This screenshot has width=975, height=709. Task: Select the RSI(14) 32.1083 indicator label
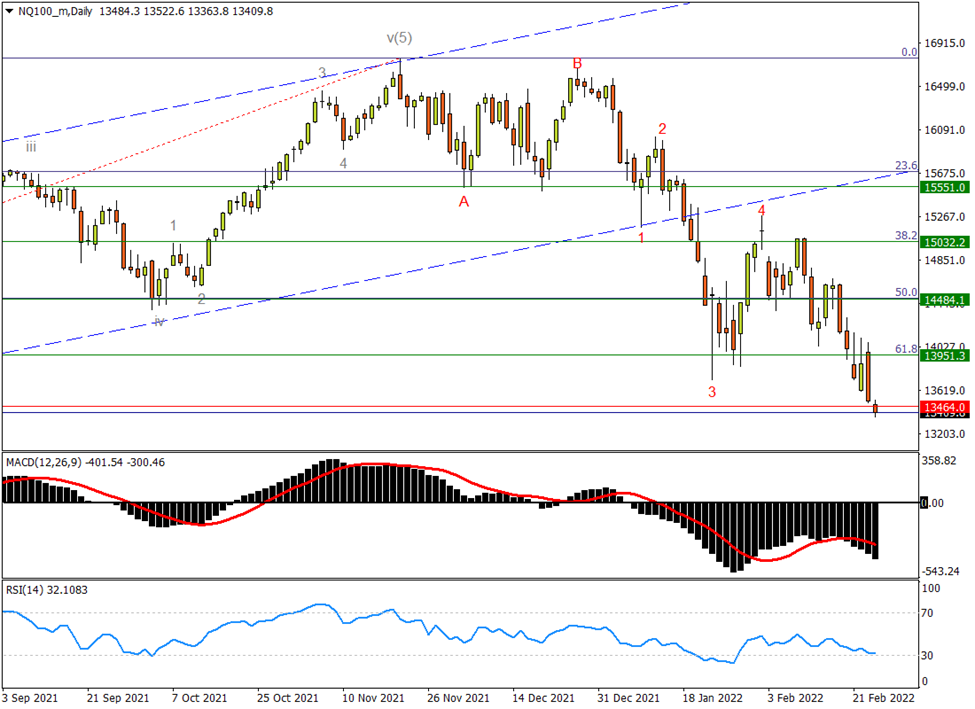click(x=47, y=590)
